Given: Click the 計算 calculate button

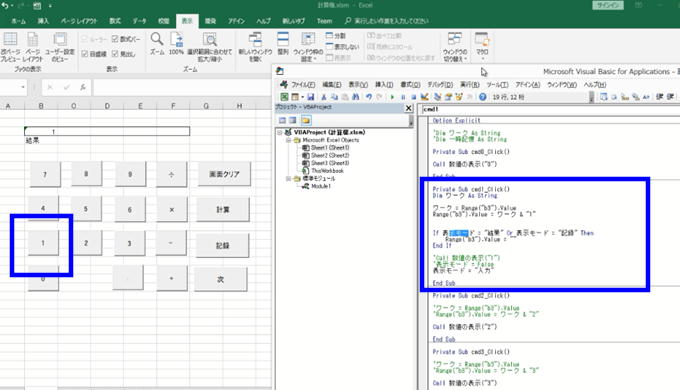Looking at the screenshot, I should (223, 210).
